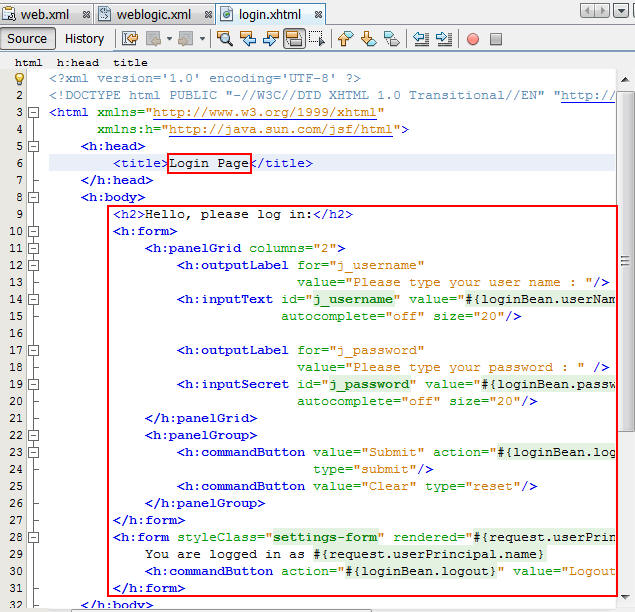Start macro recording with the red circle
Screen dimensions: 635x612
pos(473,39)
